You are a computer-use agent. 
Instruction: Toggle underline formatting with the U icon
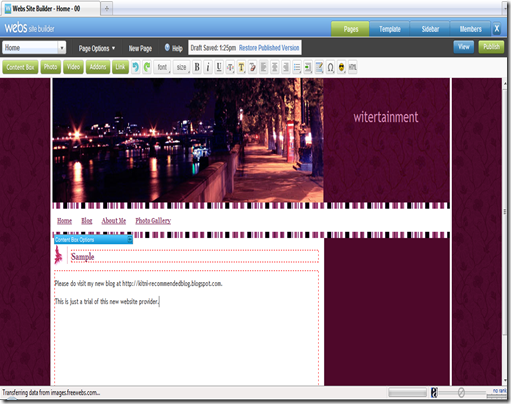tap(219, 67)
